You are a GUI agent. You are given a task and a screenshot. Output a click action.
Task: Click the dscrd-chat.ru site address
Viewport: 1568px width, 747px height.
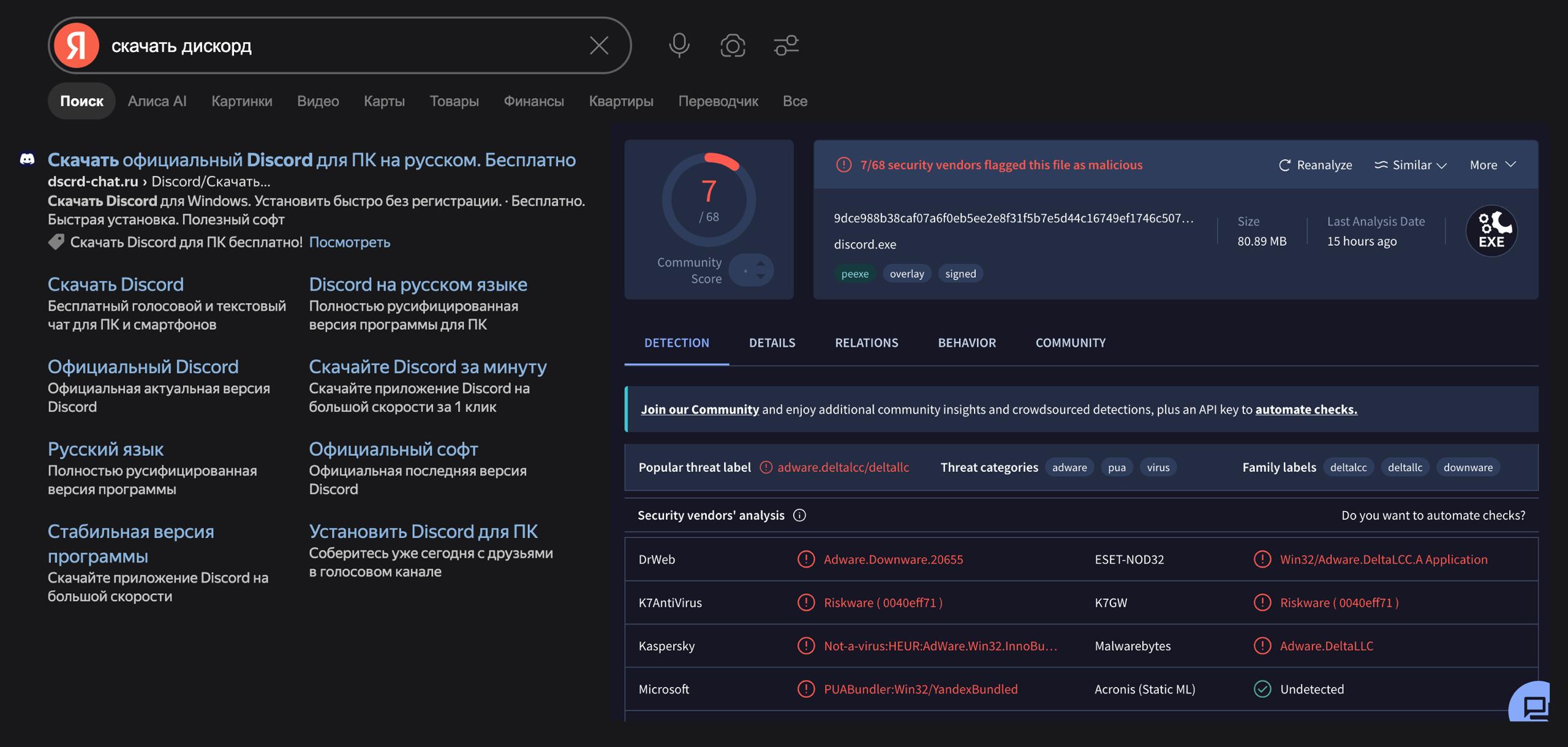click(x=92, y=181)
